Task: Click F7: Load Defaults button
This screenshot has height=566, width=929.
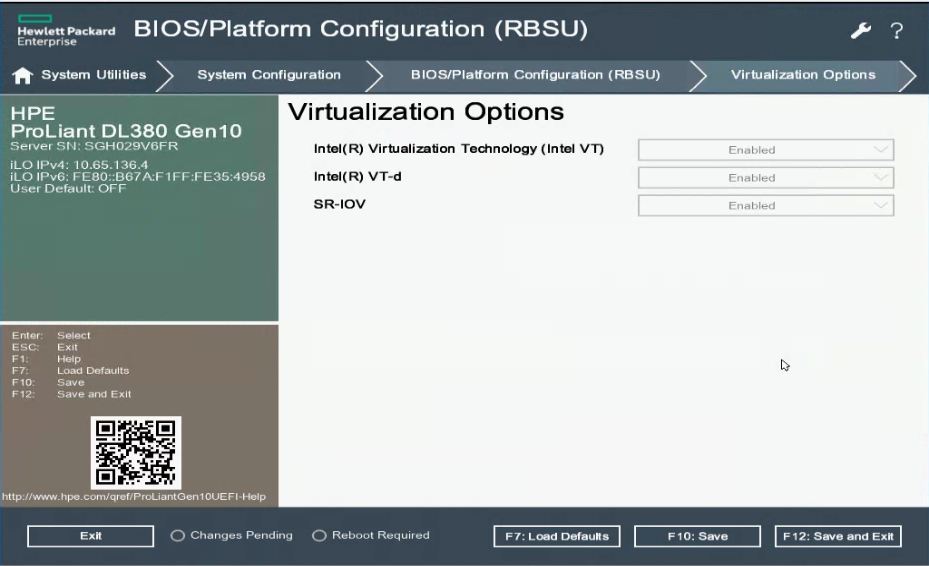Action: pyautogui.click(x=557, y=536)
